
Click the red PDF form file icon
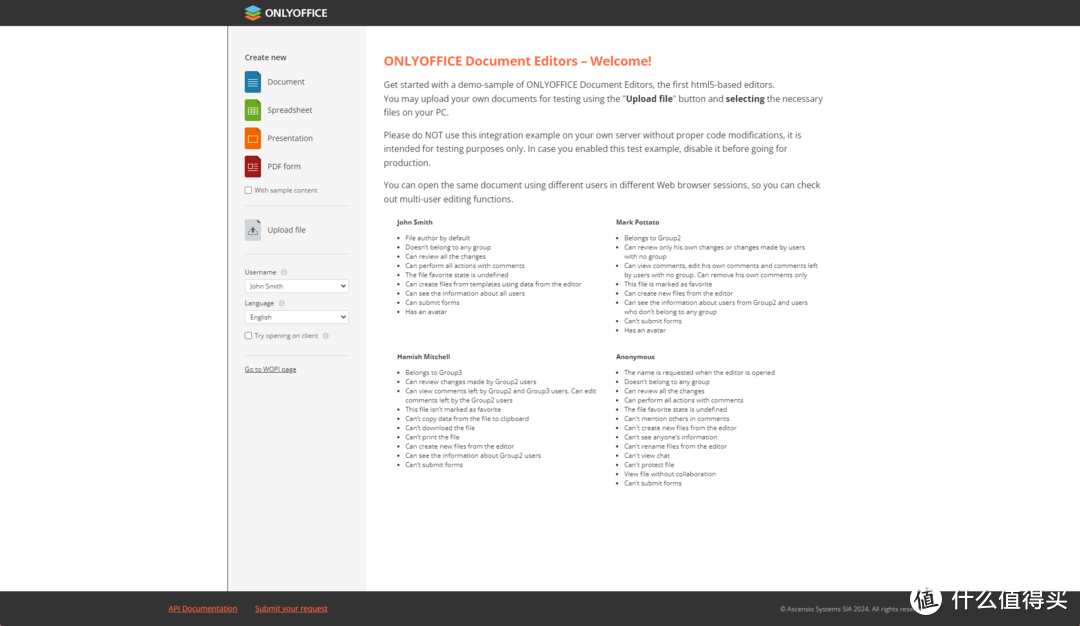click(253, 167)
